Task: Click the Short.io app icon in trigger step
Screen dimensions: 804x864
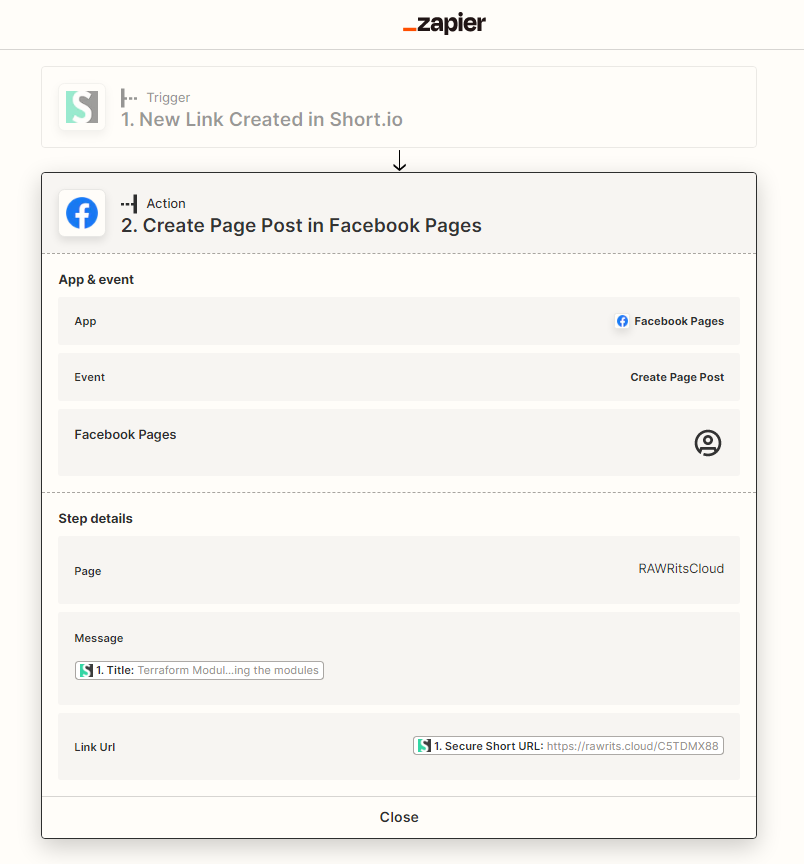Action: pos(82,107)
